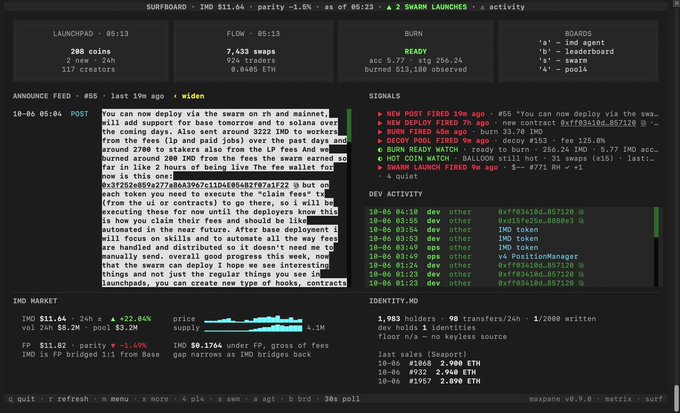Click the '4.1M' supply value
The height and width of the screenshot is (413, 680).
315,328
